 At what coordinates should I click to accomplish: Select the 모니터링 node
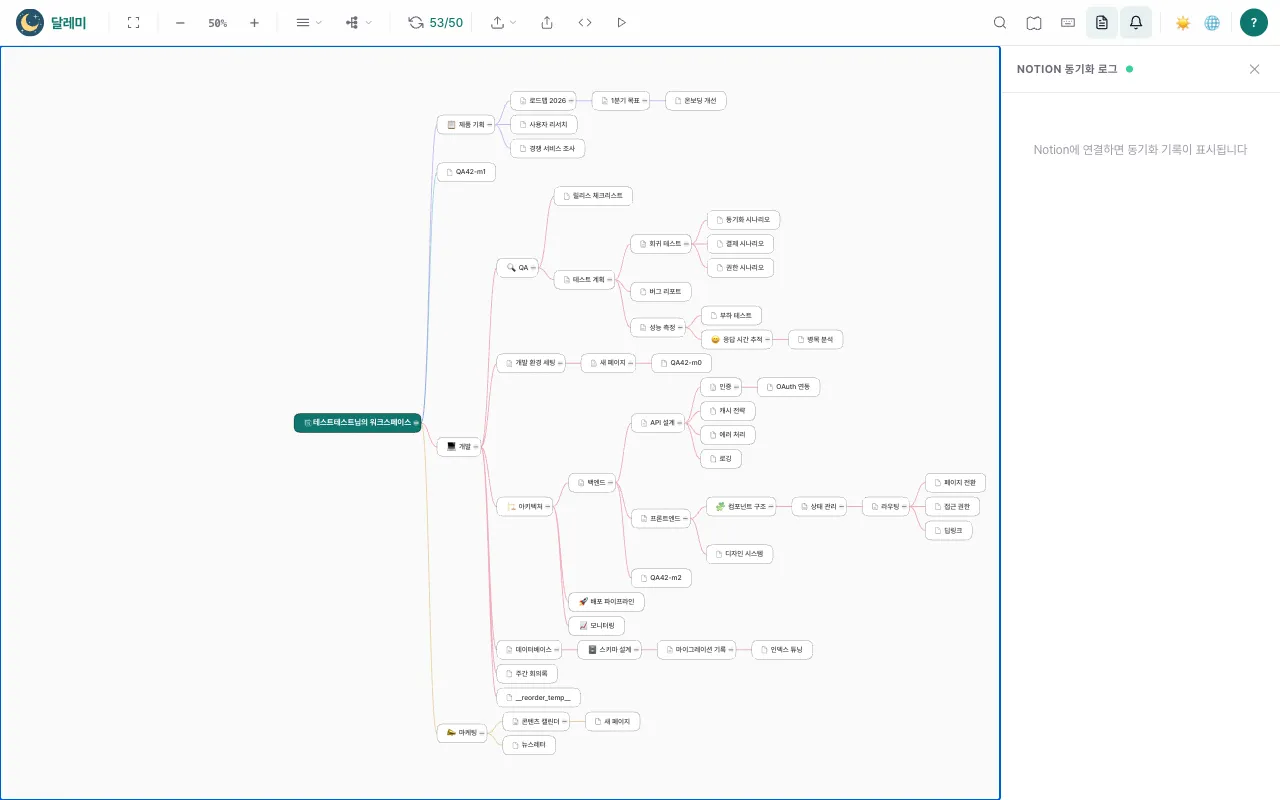click(596, 626)
